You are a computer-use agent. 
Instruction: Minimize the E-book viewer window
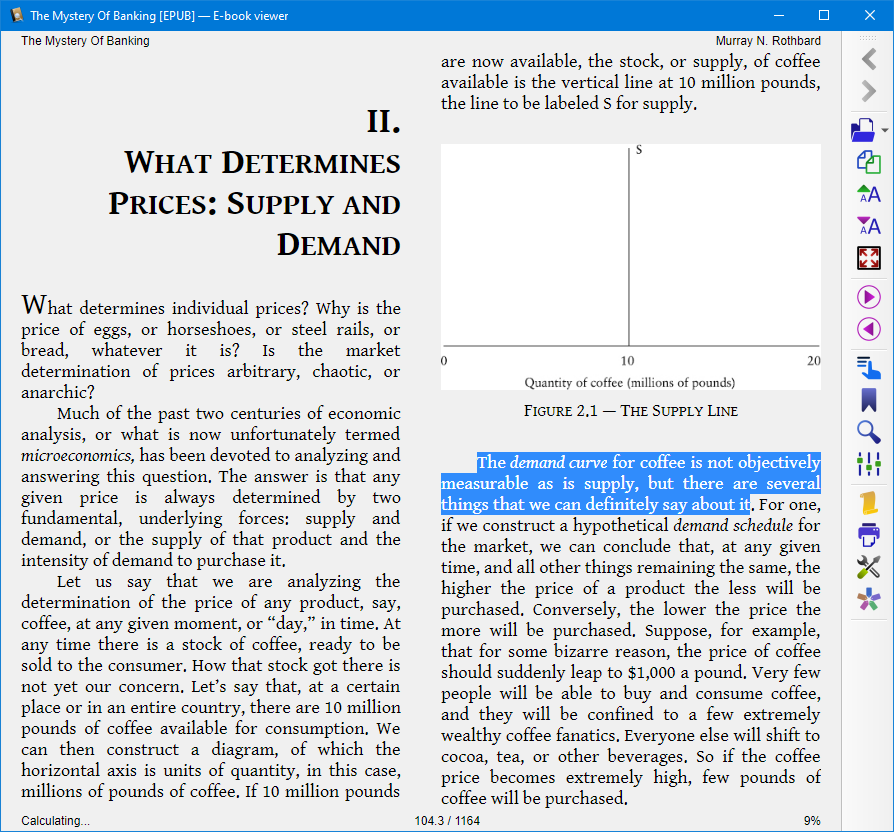[x=779, y=15]
